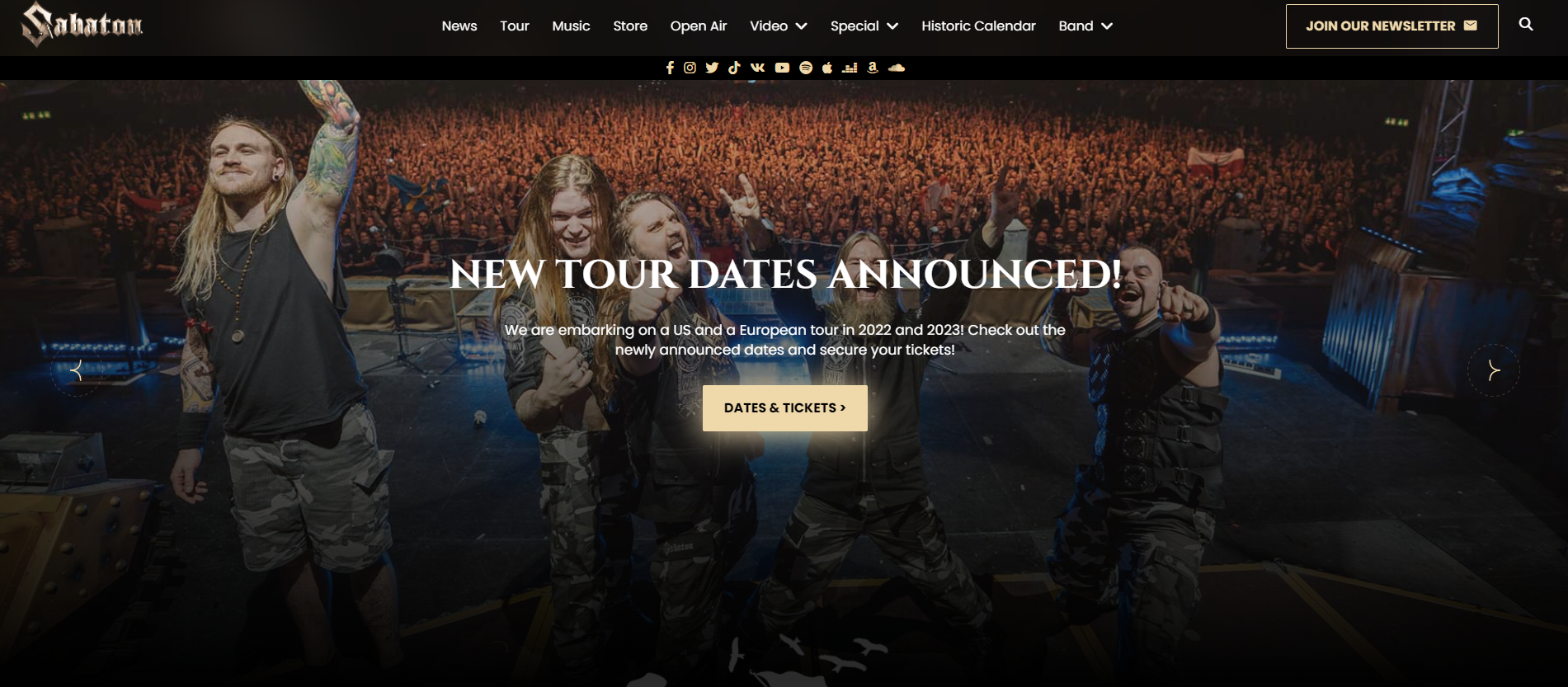Open the Historic Calendar menu item
This screenshot has width=1568, height=687.
tap(978, 26)
